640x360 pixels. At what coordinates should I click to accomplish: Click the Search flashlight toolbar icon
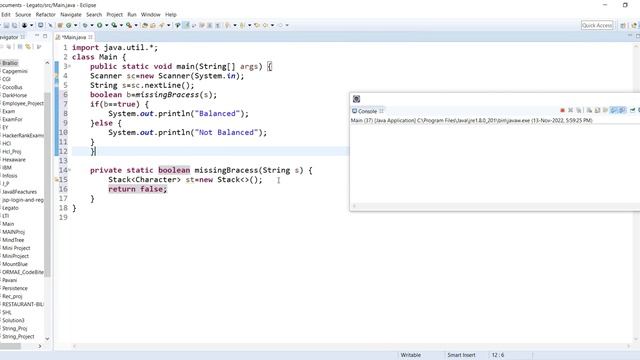[162, 25]
